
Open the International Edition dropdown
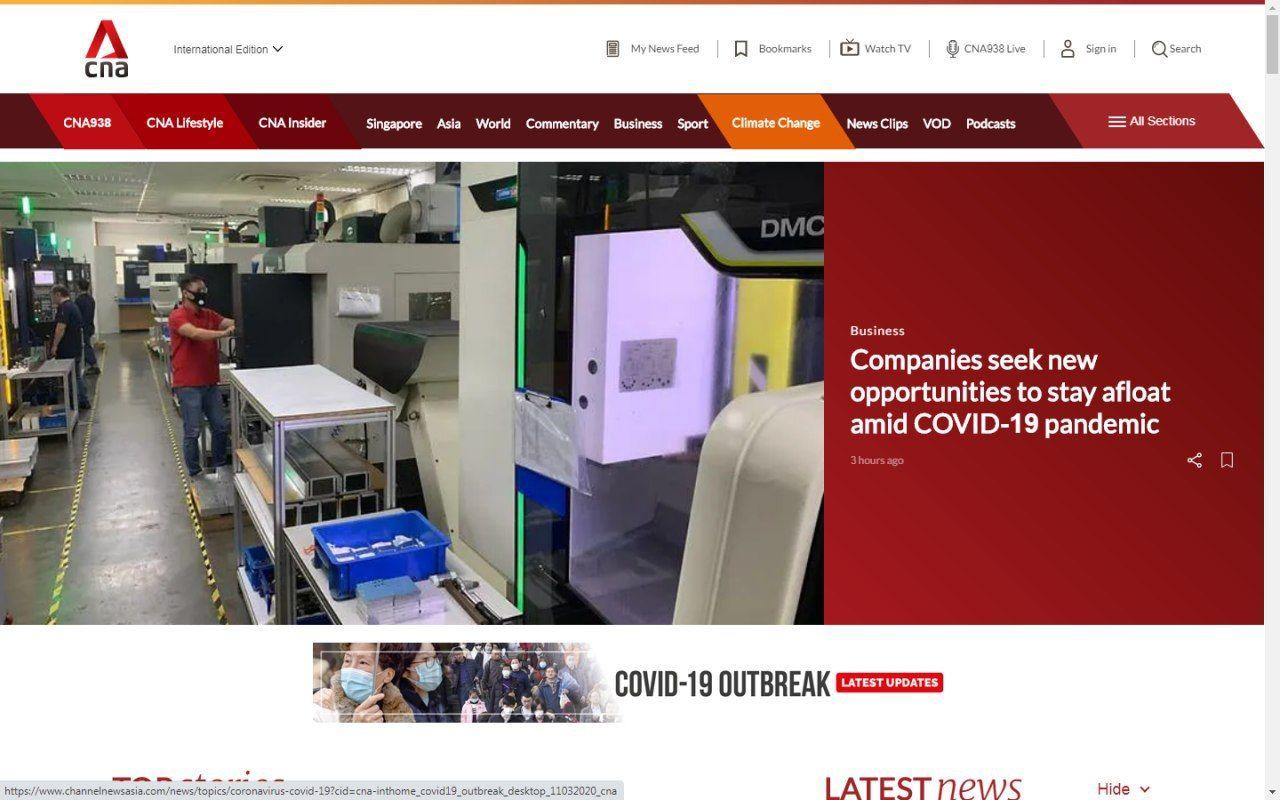[228, 49]
